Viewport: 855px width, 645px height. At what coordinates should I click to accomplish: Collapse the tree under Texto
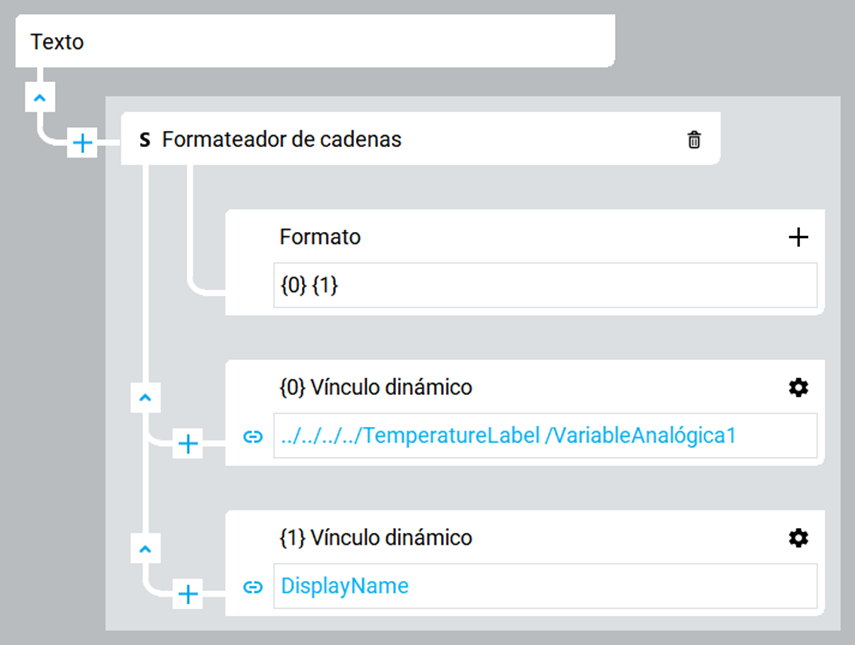coord(40,98)
